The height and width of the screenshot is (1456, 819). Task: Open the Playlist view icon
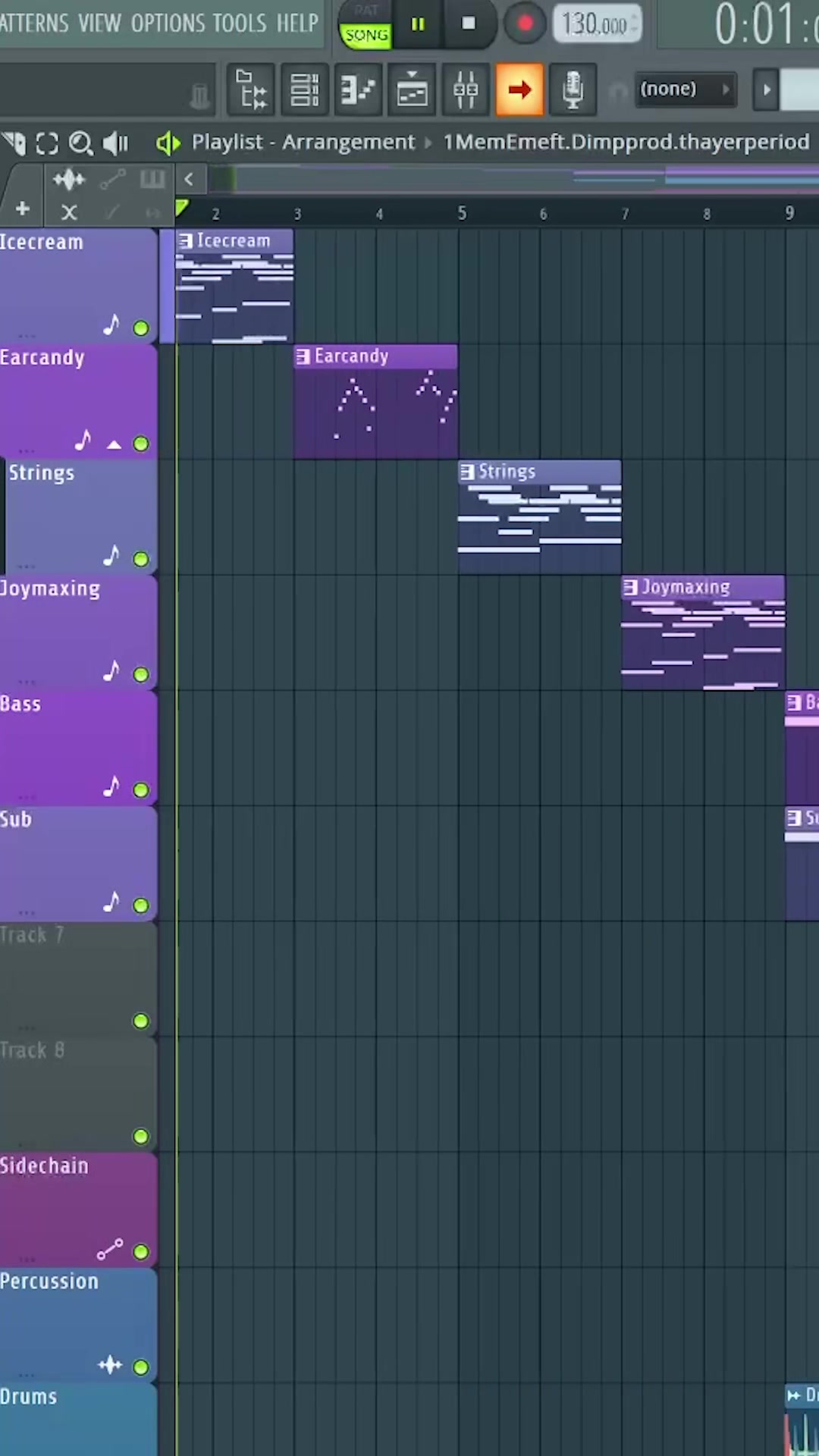(x=412, y=89)
